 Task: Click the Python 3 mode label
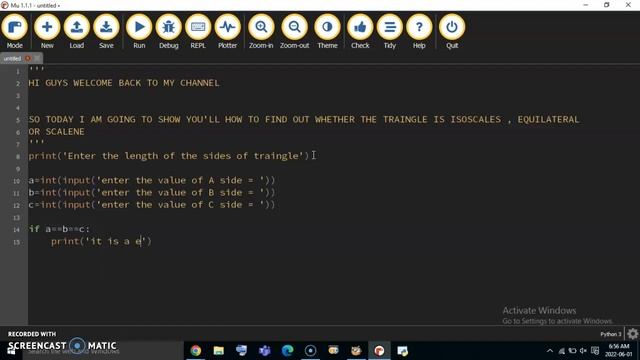coord(611,334)
